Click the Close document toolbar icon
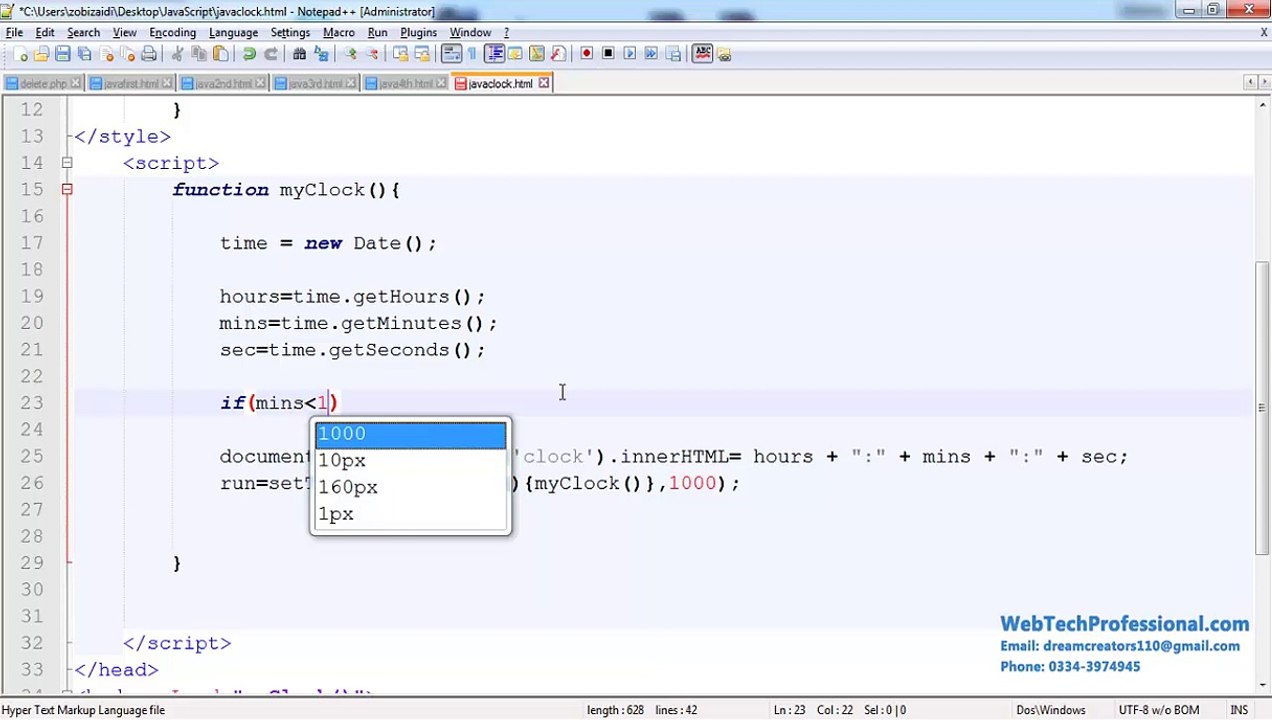This screenshot has height=720, width=1272. point(106,54)
